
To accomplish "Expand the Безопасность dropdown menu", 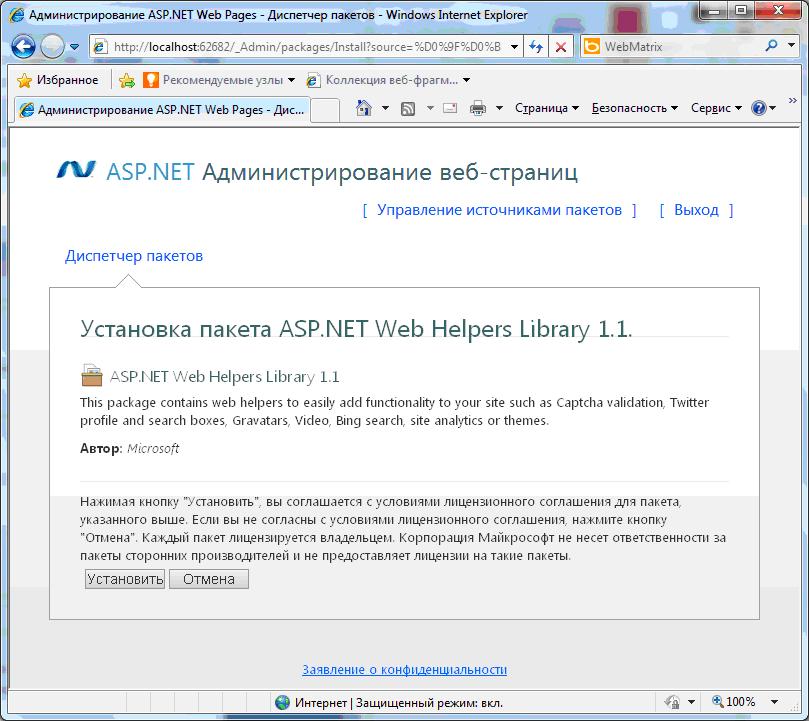I will (x=634, y=108).
